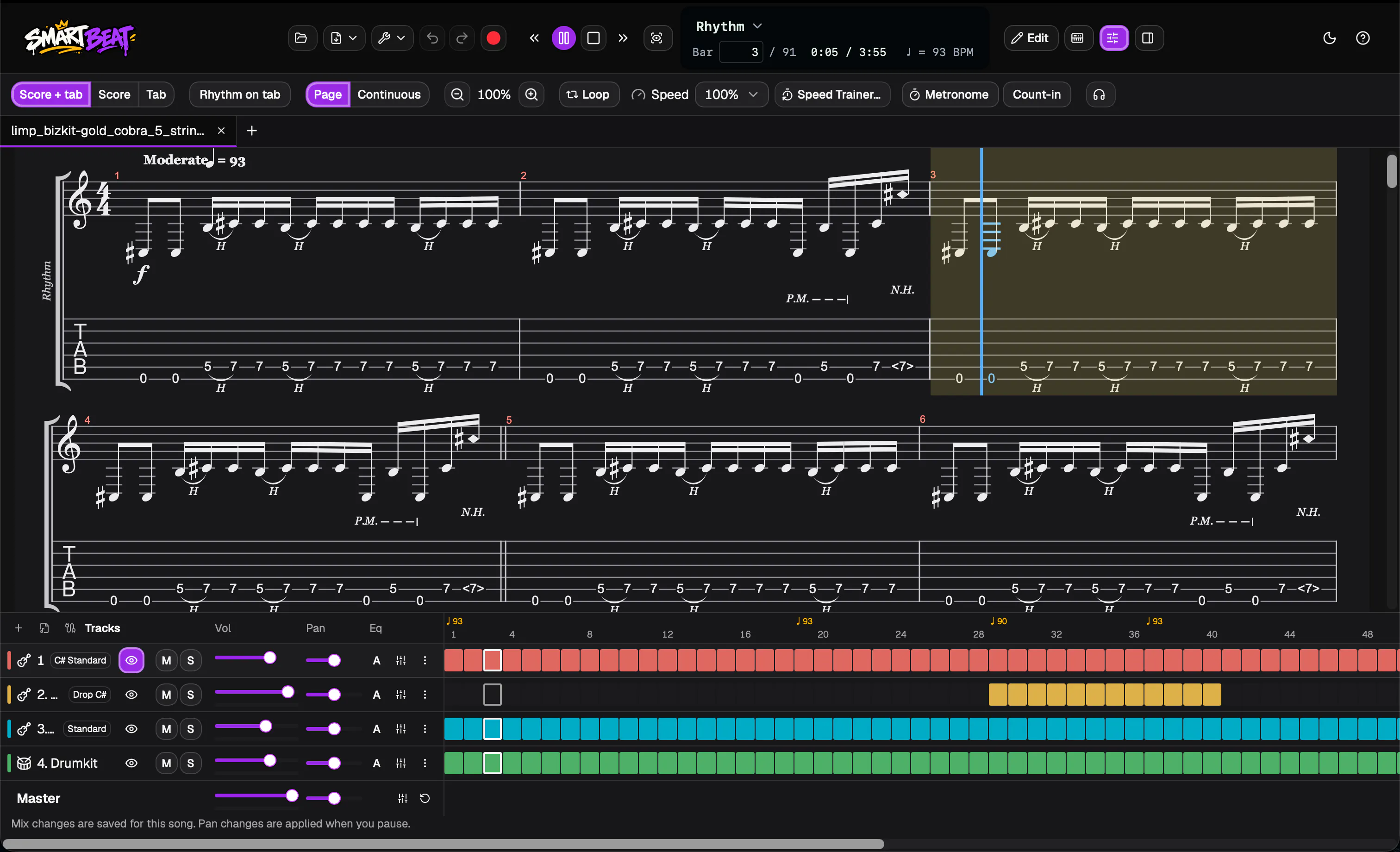The width and height of the screenshot is (1400, 852).
Task: Click the undo arrow icon
Action: click(432, 38)
